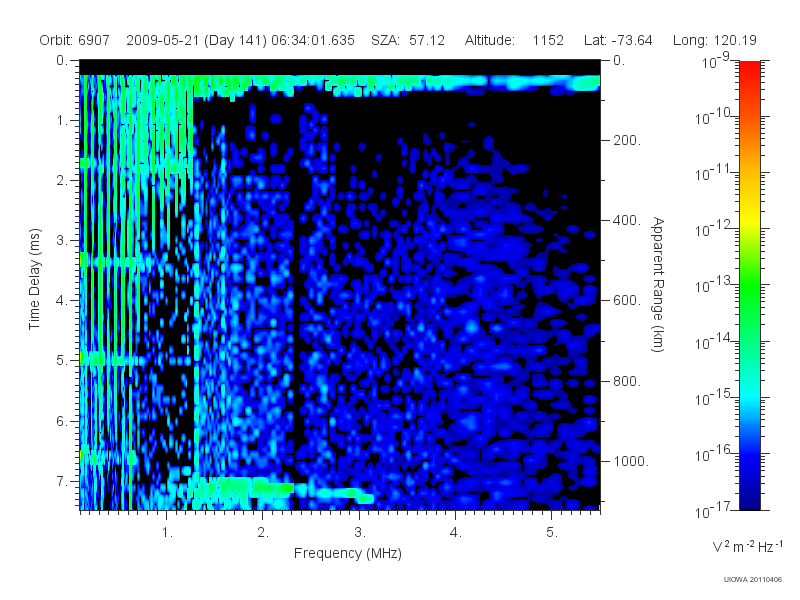Viewport: 800px width, 600px height.
Task: Click the 'SZA: 57.12' value
Action: pos(408,40)
